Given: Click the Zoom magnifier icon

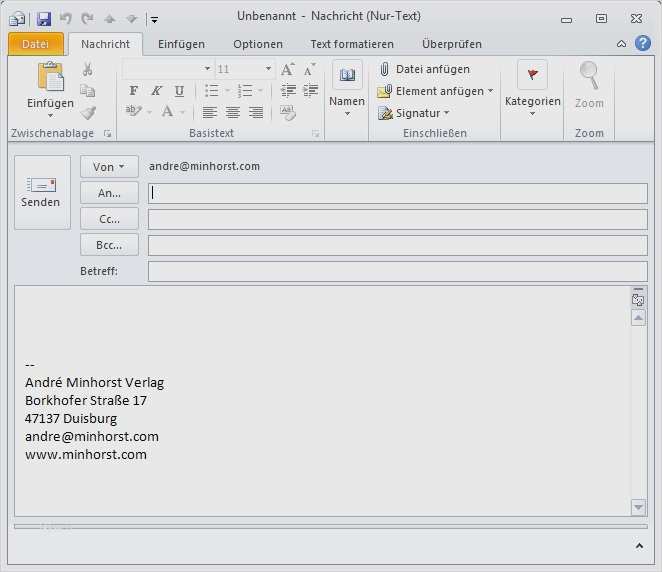Looking at the screenshot, I should [589, 75].
